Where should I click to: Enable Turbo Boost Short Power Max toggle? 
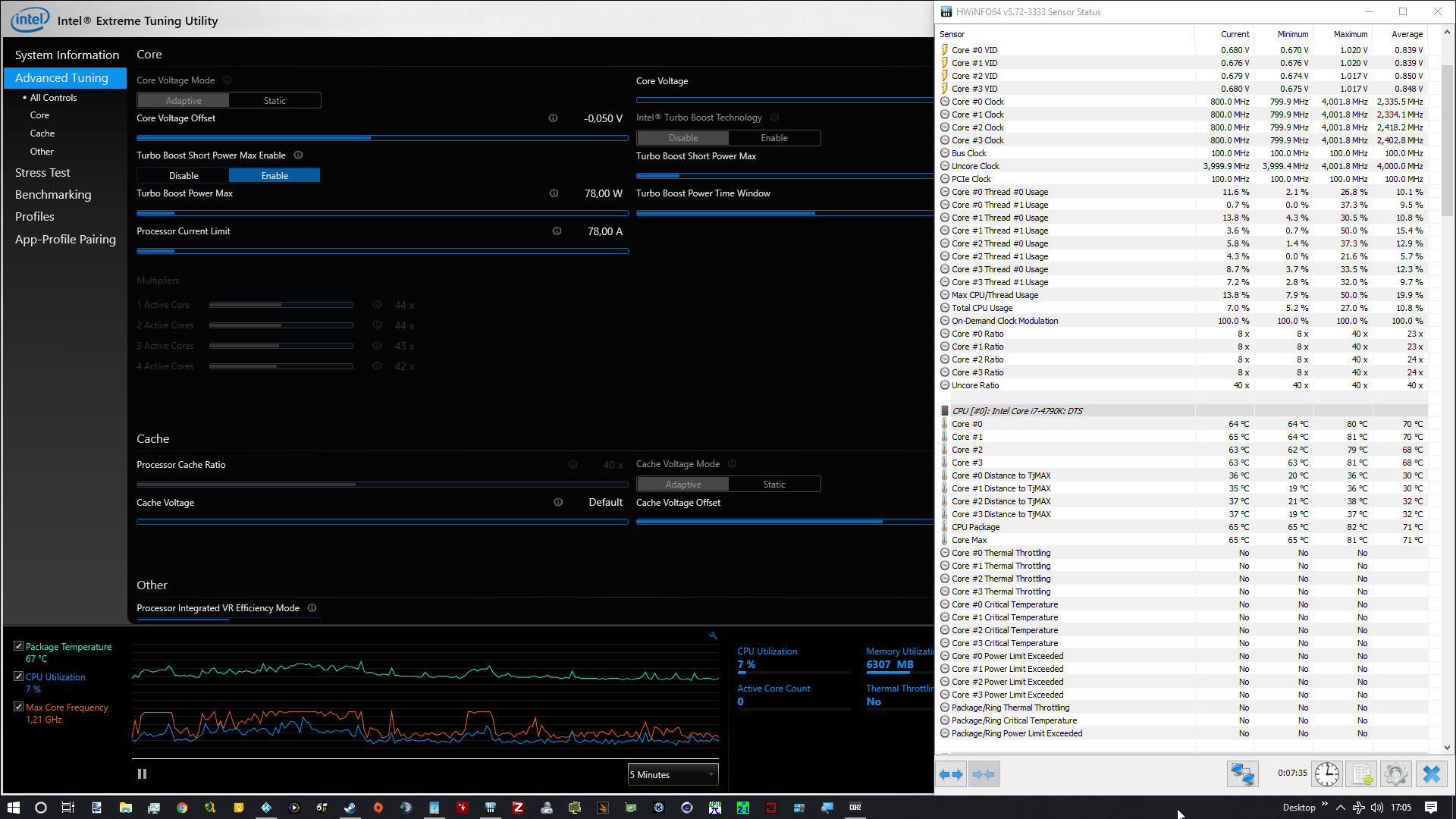tap(275, 175)
